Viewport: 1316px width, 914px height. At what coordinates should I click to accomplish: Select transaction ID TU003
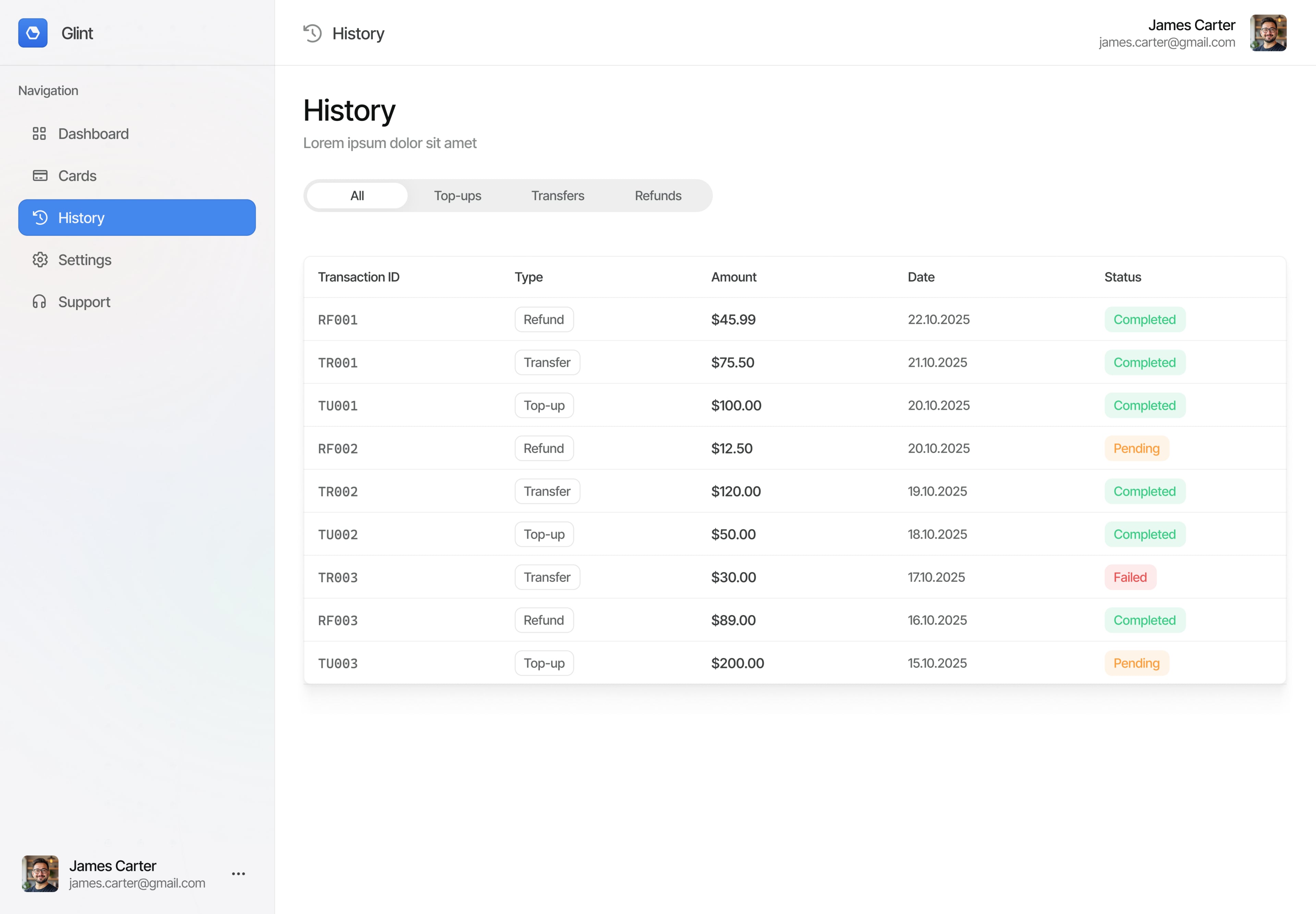[x=338, y=663]
